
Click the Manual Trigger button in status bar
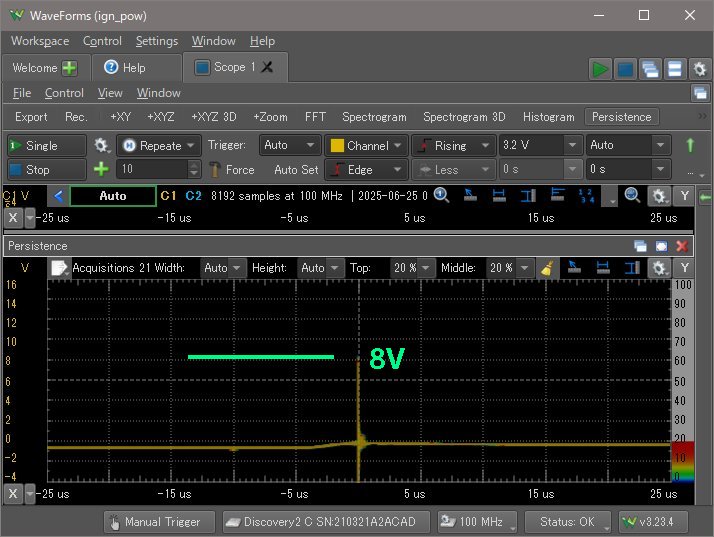[x=159, y=522]
